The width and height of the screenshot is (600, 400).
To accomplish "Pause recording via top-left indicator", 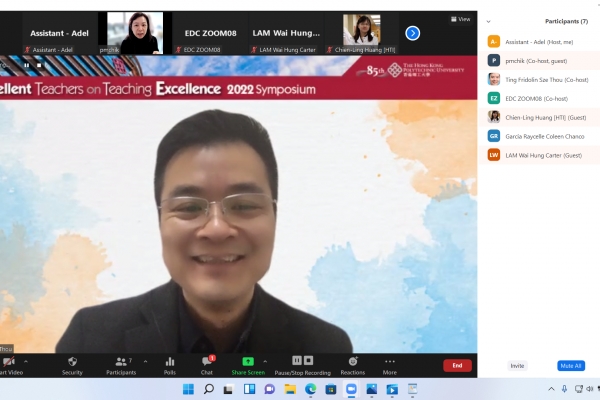I will point(26,65).
